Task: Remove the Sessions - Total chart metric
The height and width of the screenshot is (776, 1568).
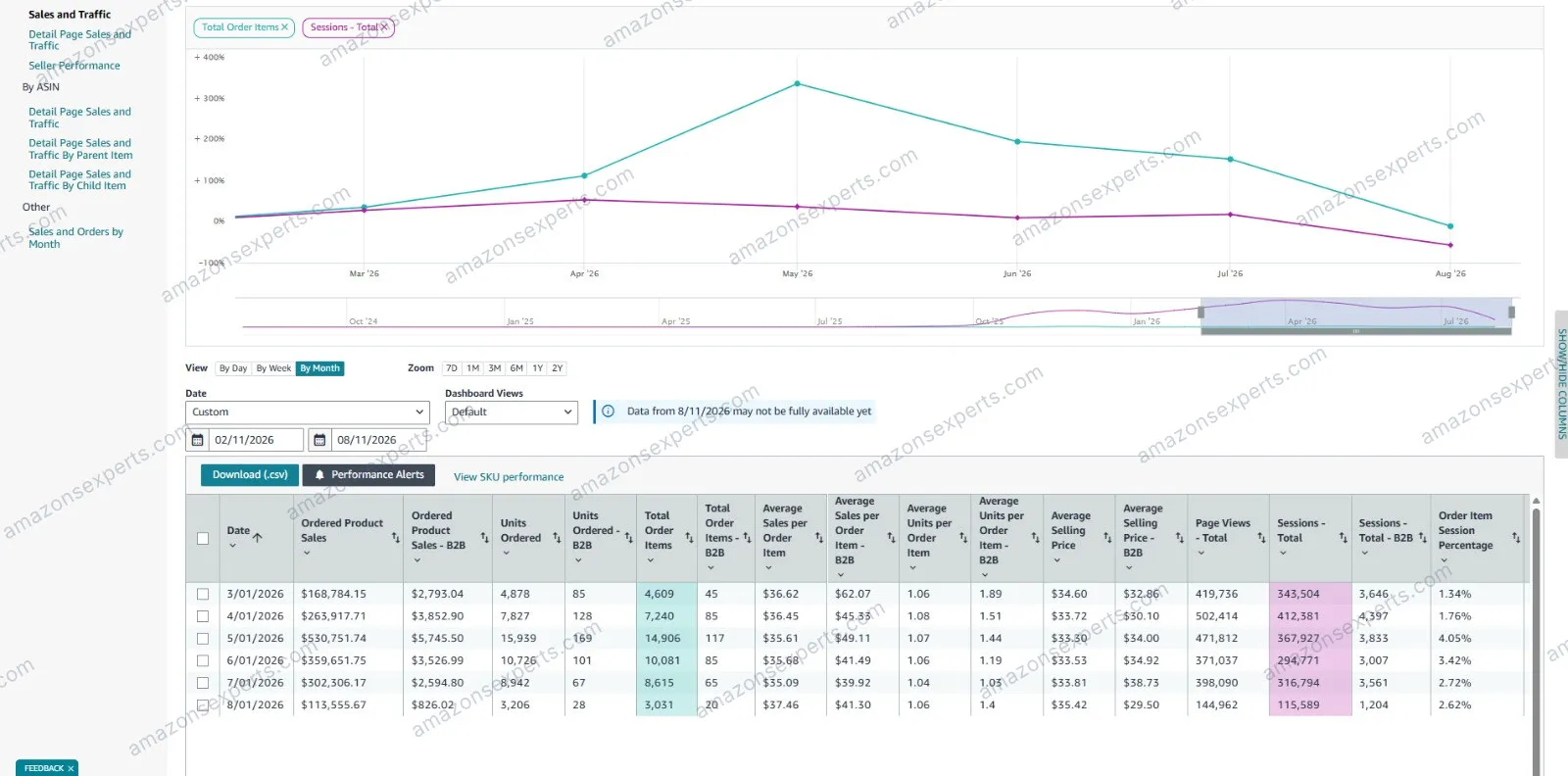Action: click(x=384, y=27)
